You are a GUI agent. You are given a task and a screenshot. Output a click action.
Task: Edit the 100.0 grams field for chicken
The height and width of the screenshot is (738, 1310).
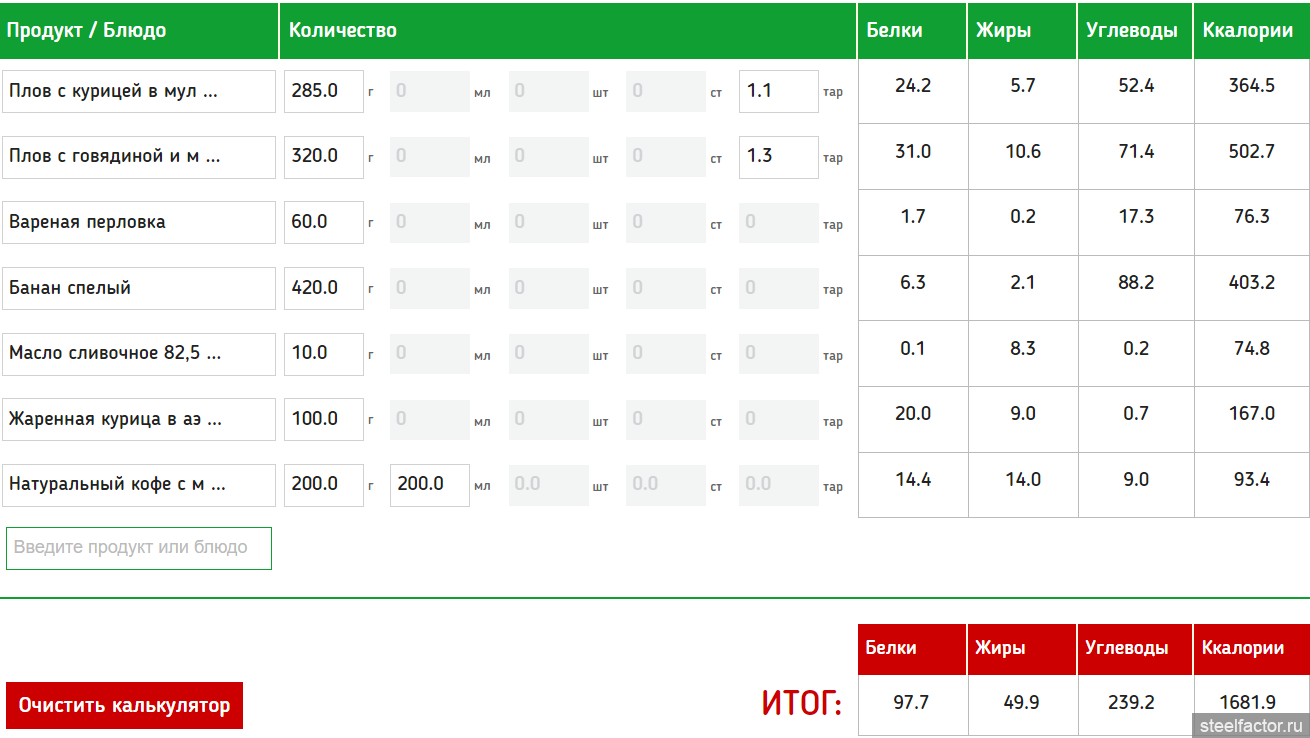(x=323, y=419)
